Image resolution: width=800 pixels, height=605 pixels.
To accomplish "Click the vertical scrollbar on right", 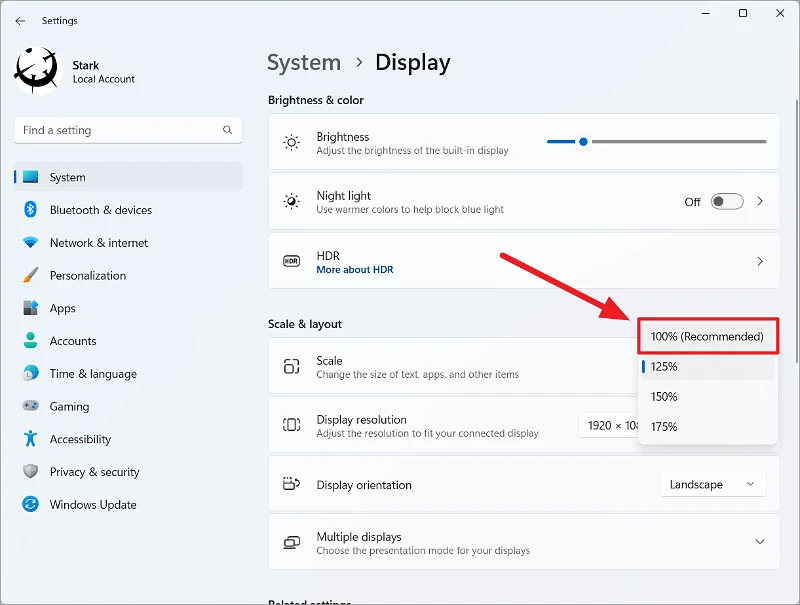I will pyautogui.click(x=797, y=230).
